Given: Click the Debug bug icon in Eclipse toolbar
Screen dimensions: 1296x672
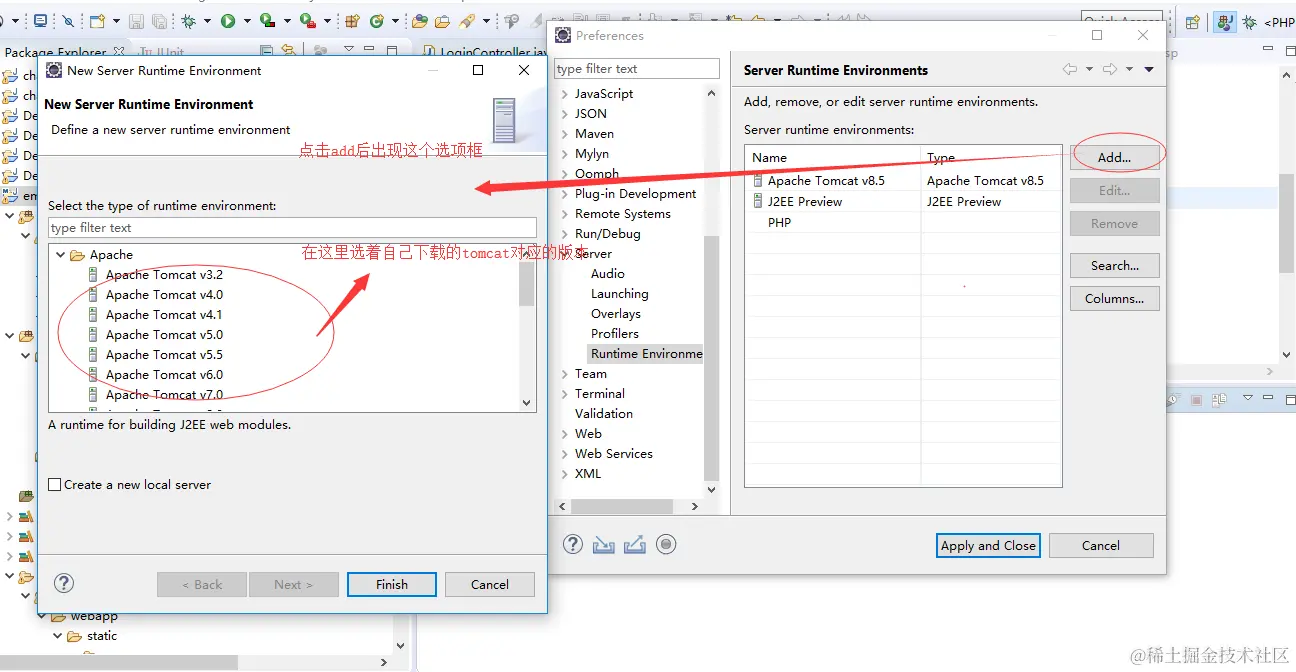Looking at the screenshot, I should (x=189, y=20).
